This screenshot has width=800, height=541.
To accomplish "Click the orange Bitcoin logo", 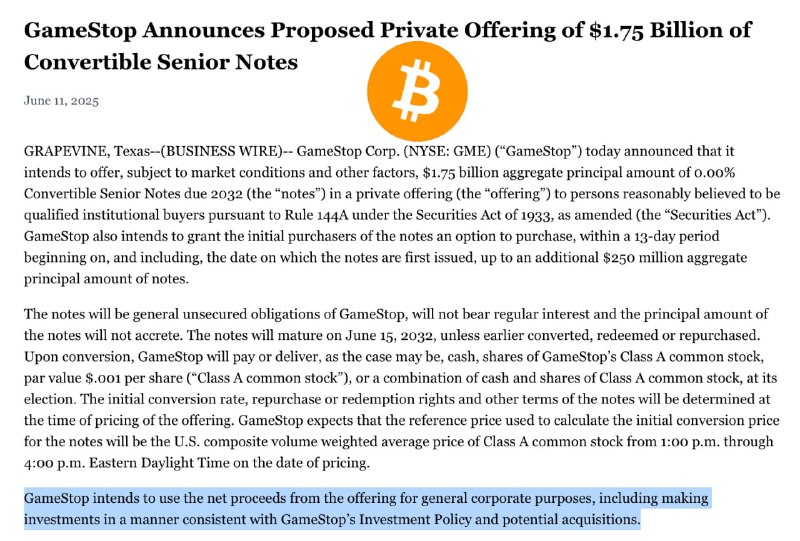I will coord(417,91).
